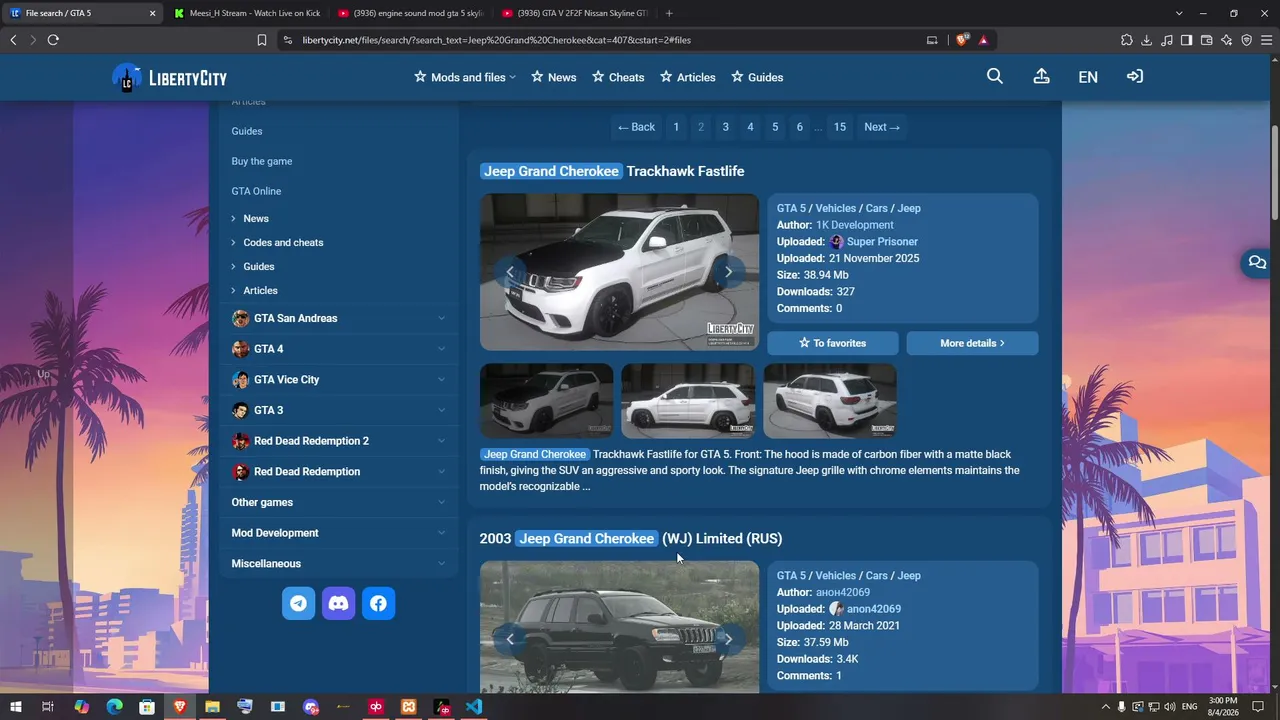Add Trackhawk Fastlife to favorites

coord(833,343)
